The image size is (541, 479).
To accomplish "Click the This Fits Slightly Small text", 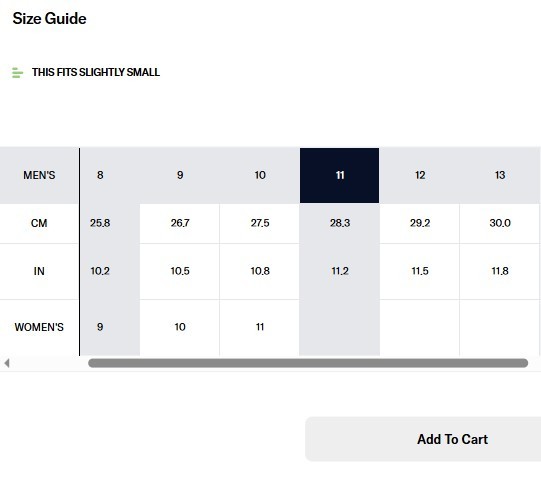I will click(96, 72).
